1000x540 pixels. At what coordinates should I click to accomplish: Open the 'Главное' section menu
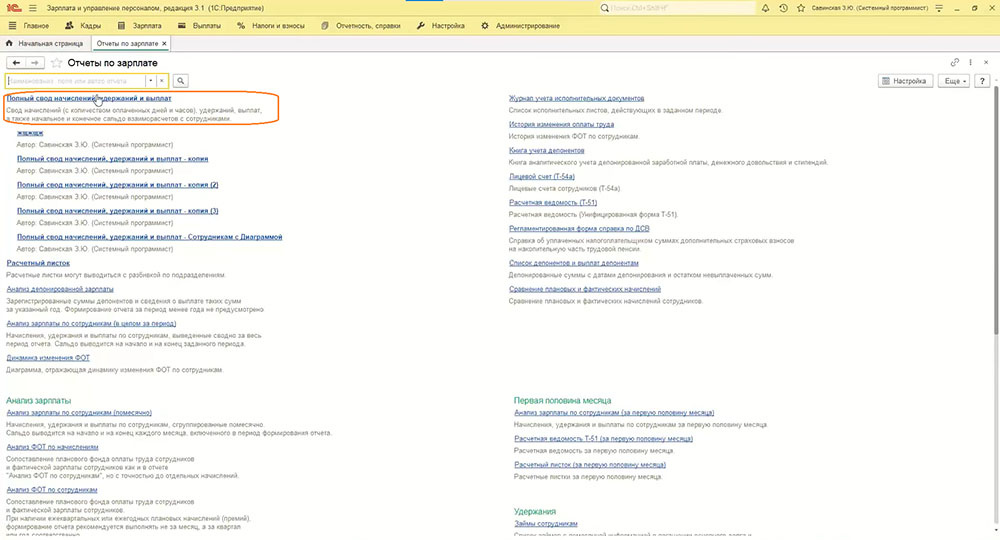pyautogui.click(x=29, y=26)
